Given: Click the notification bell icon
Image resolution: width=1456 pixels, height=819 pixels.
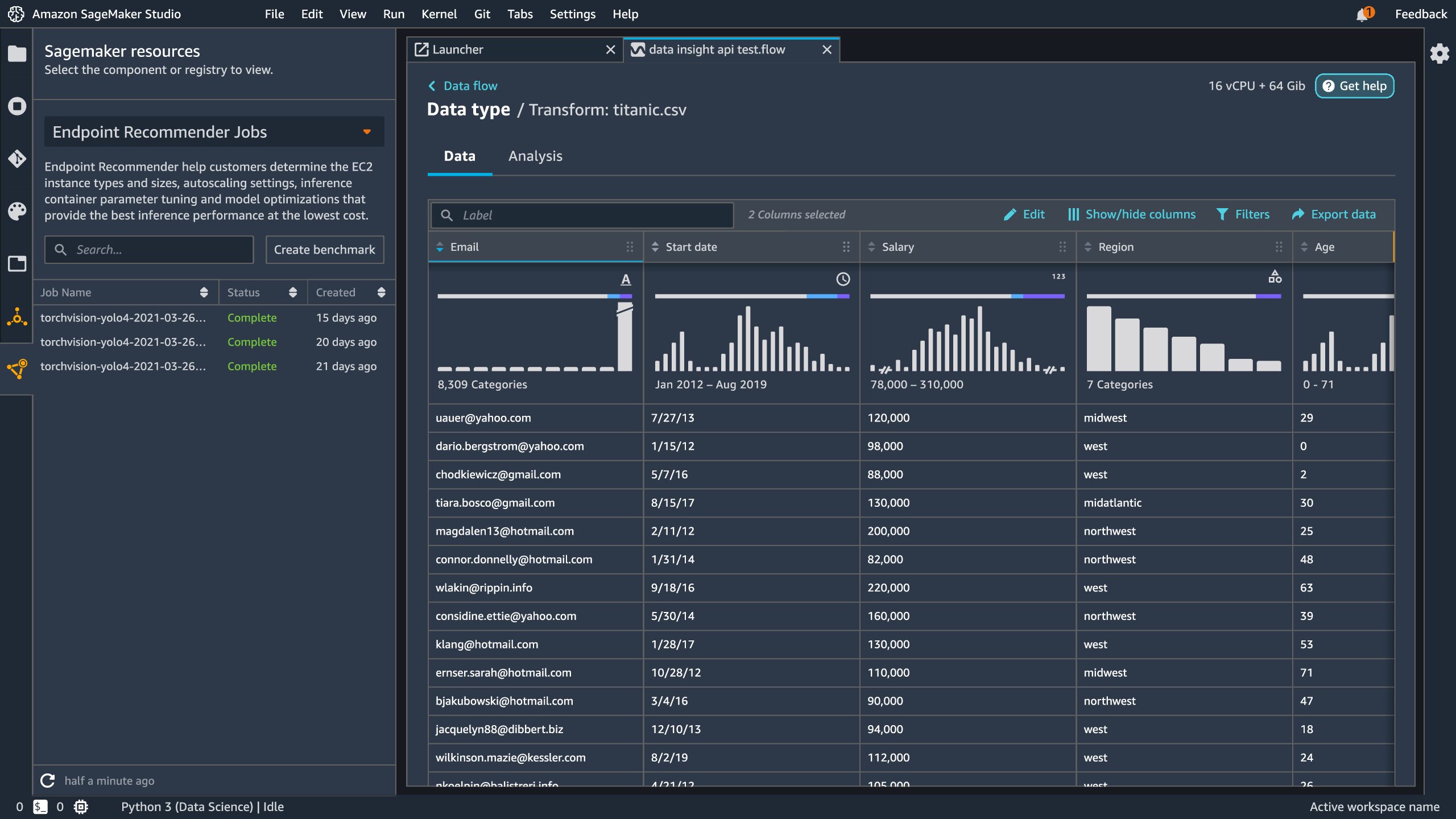Looking at the screenshot, I should tap(1362, 15).
